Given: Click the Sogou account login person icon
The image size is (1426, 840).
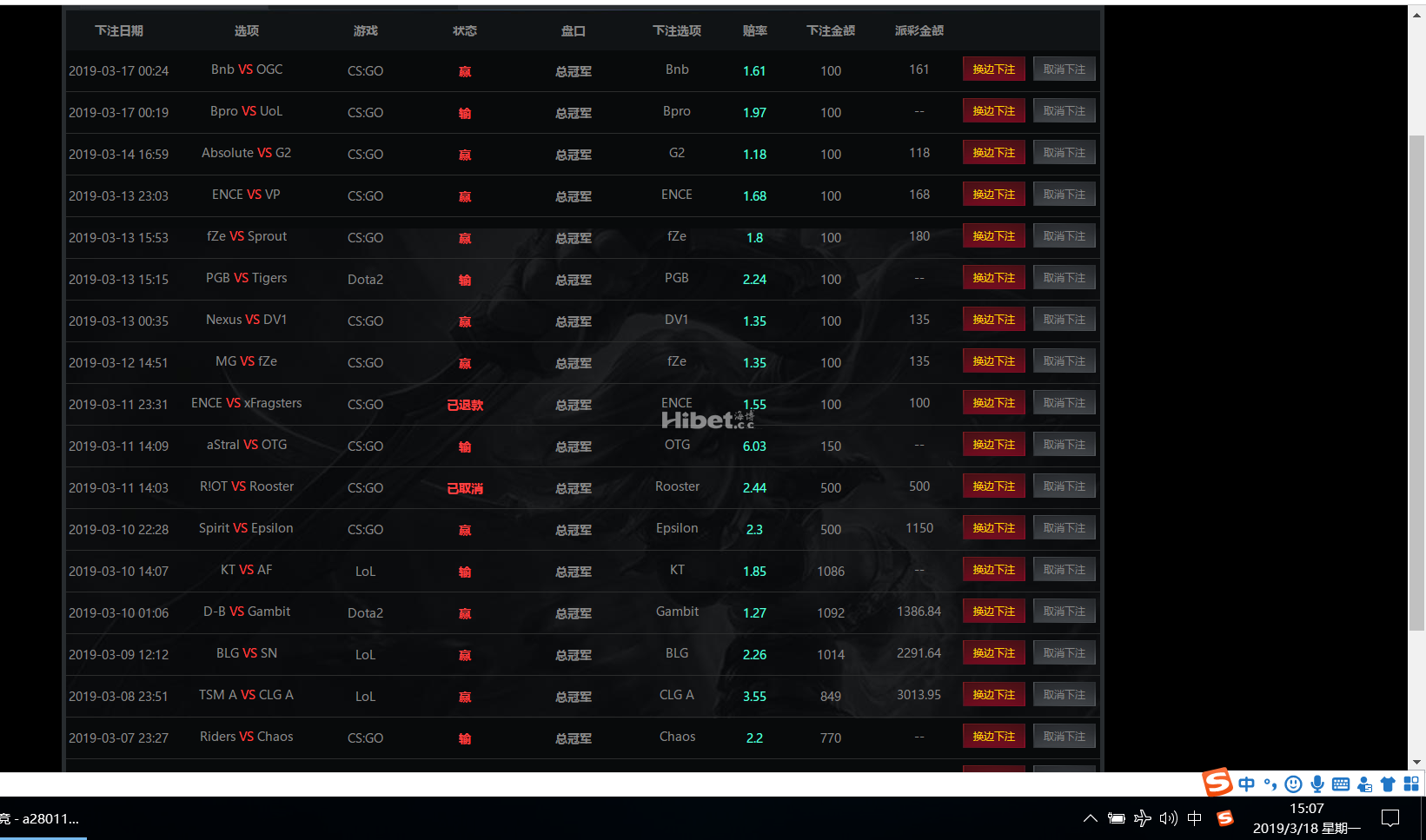Looking at the screenshot, I should (x=1364, y=784).
